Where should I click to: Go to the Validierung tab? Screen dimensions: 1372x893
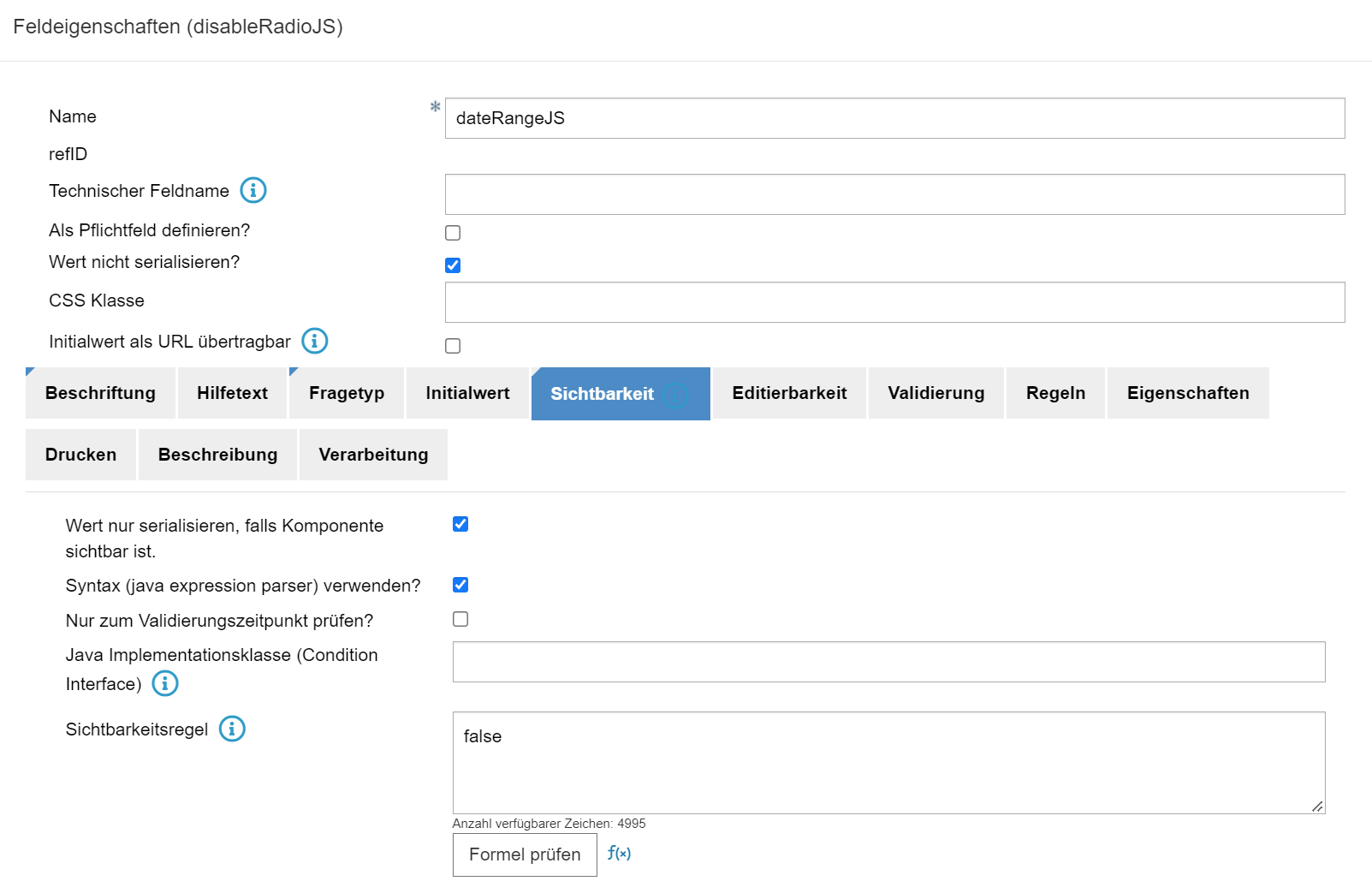coord(935,393)
